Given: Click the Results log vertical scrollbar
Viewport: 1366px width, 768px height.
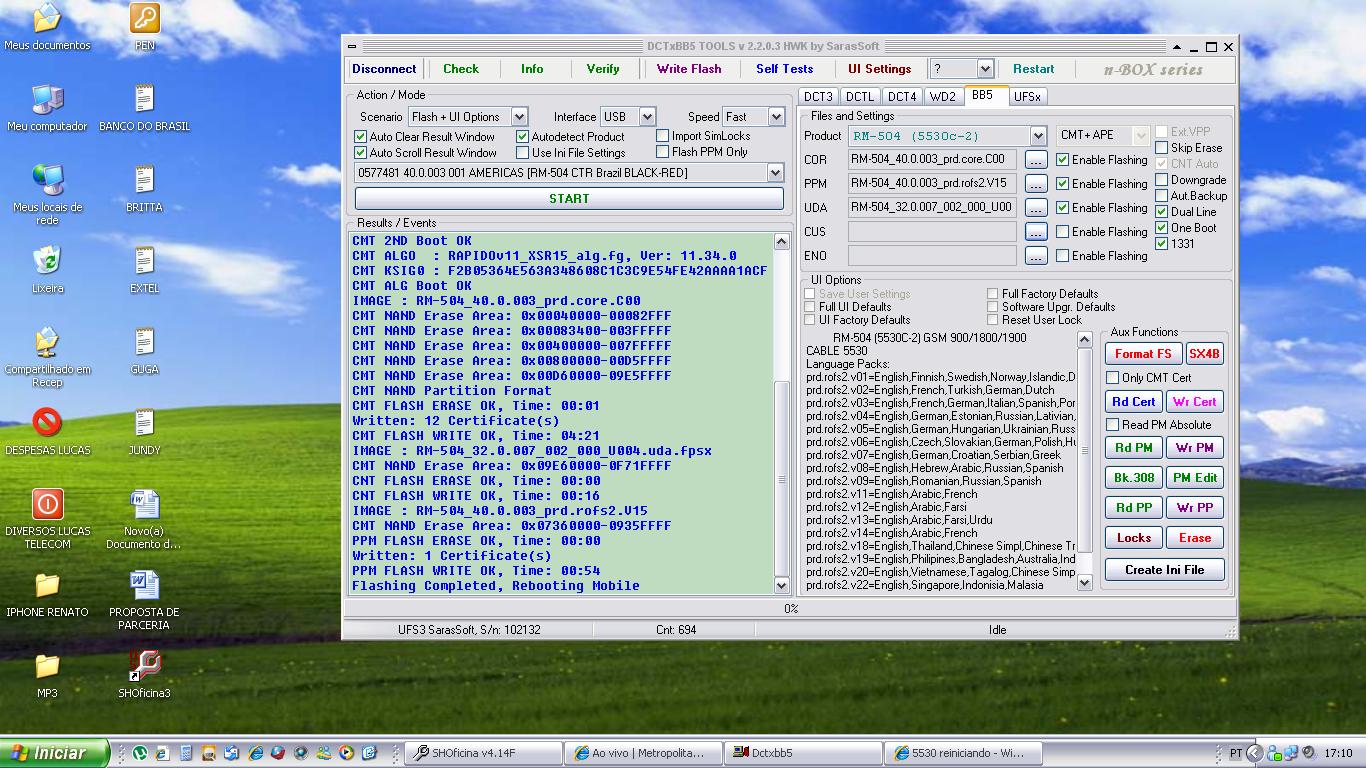Looking at the screenshot, I should pyautogui.click(x=782, y=414).
